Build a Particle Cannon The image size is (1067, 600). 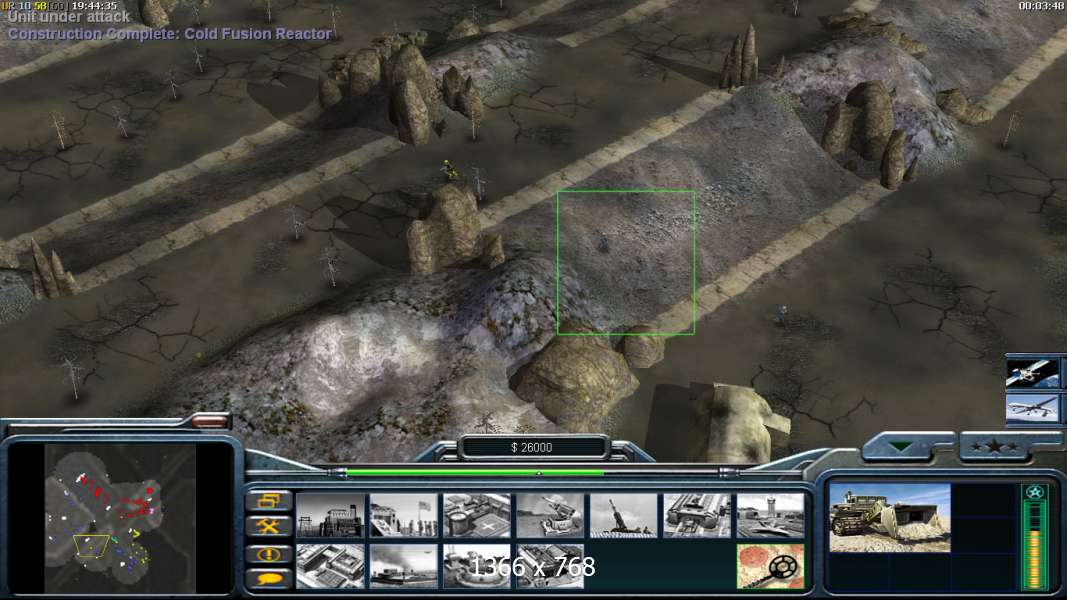point(476,566)
